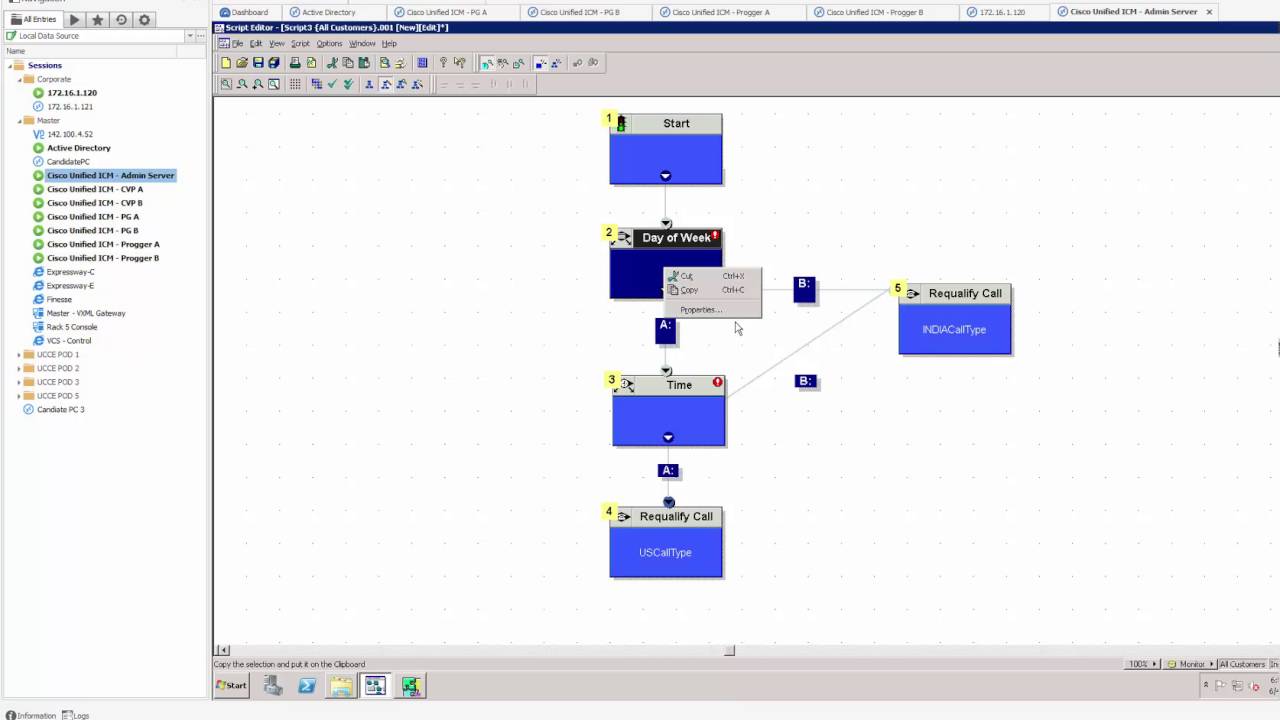Open the Information panel tab
Image resolution: width=1280 pixels, height=720 pixels.
31,715
